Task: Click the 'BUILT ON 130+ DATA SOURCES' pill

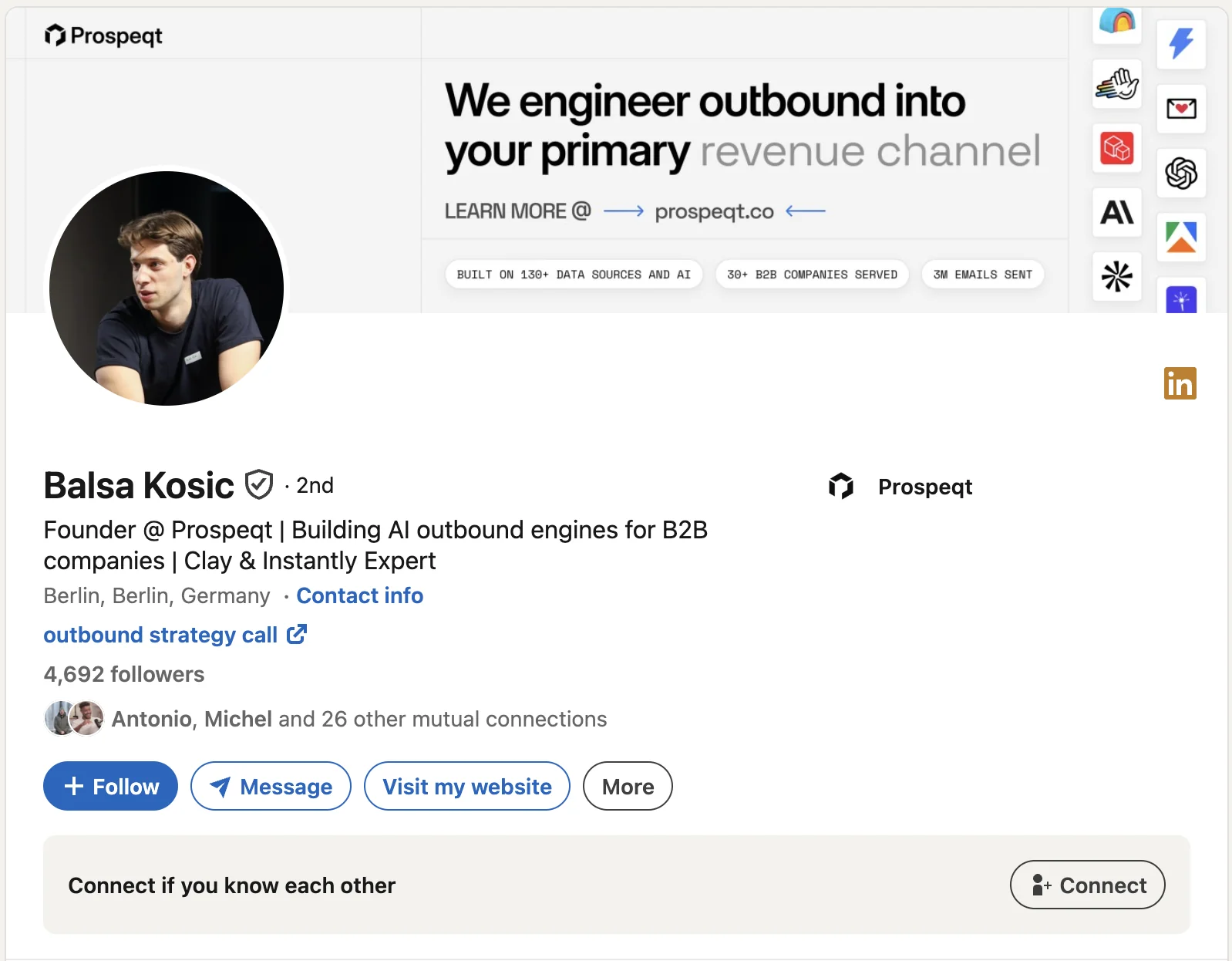Action: (x=574, y=275)
